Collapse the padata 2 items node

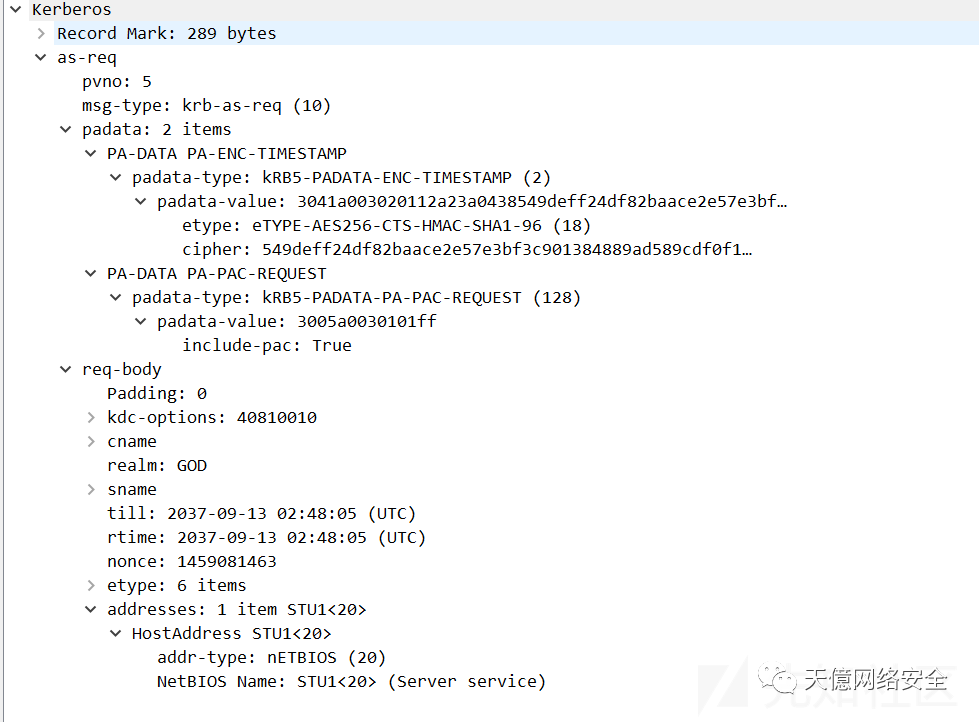(x=66, y=129)
